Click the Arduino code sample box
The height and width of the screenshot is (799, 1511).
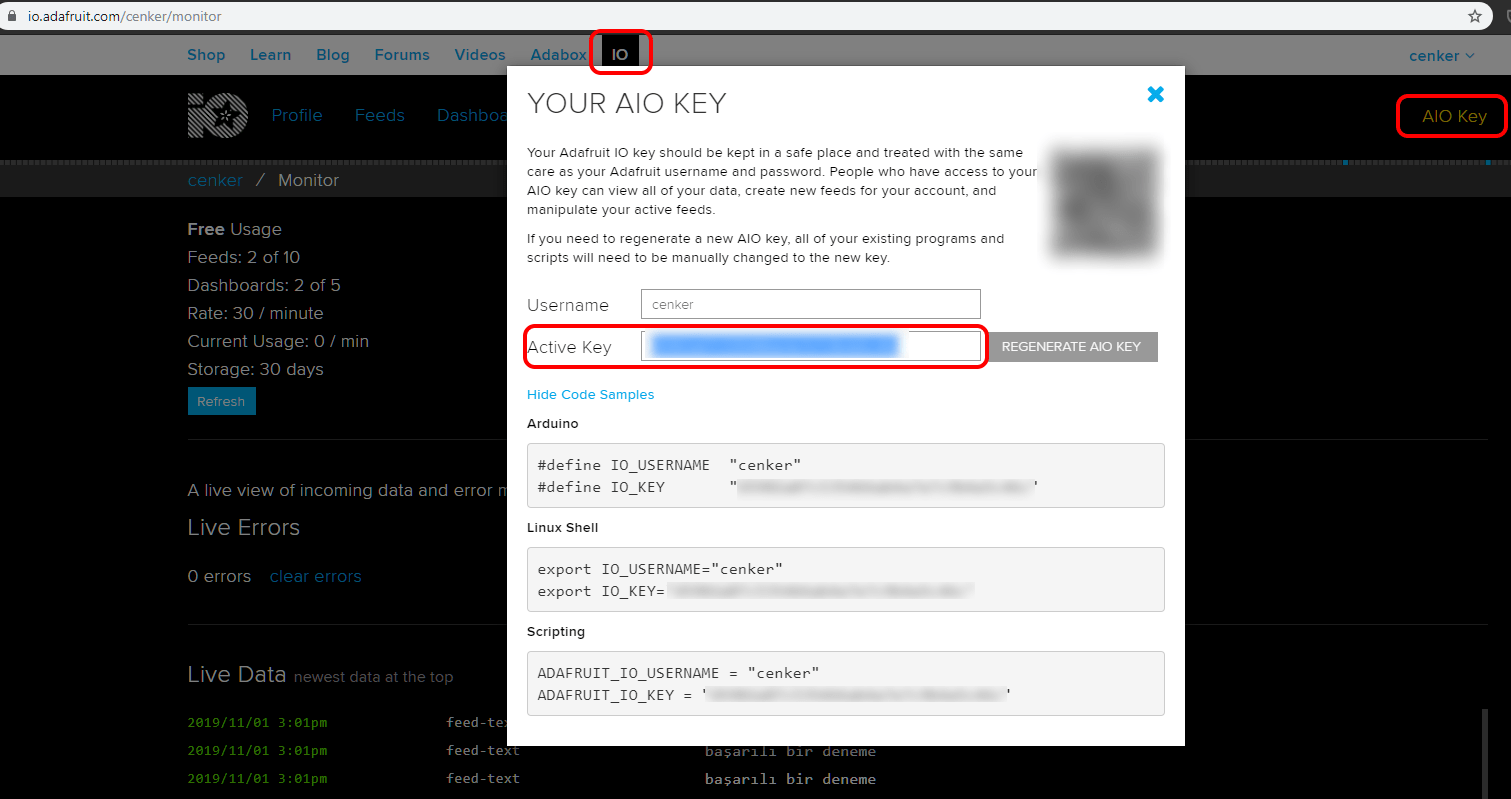point(846,475)
